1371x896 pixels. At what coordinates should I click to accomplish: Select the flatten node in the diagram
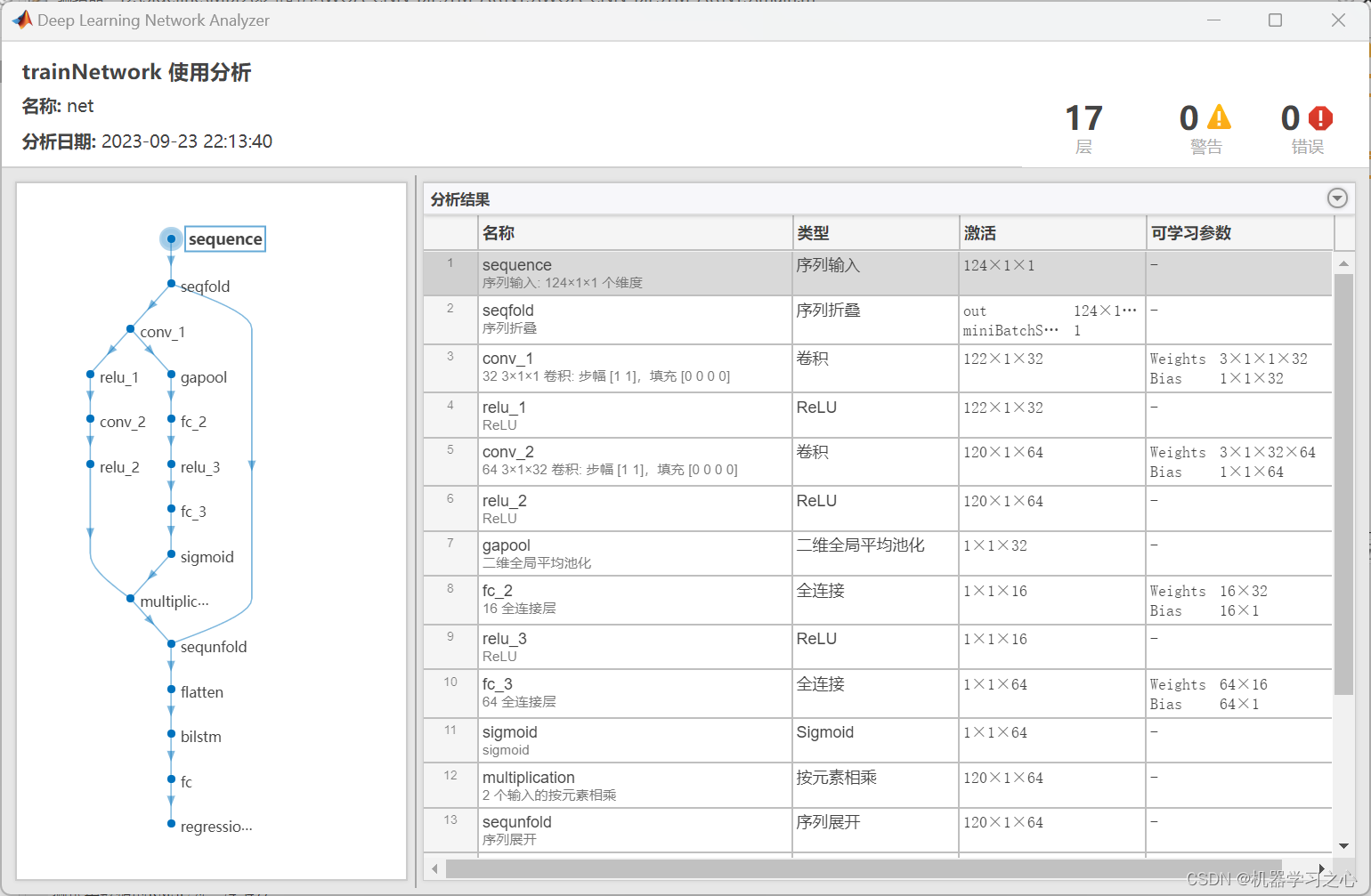point(170,691)
